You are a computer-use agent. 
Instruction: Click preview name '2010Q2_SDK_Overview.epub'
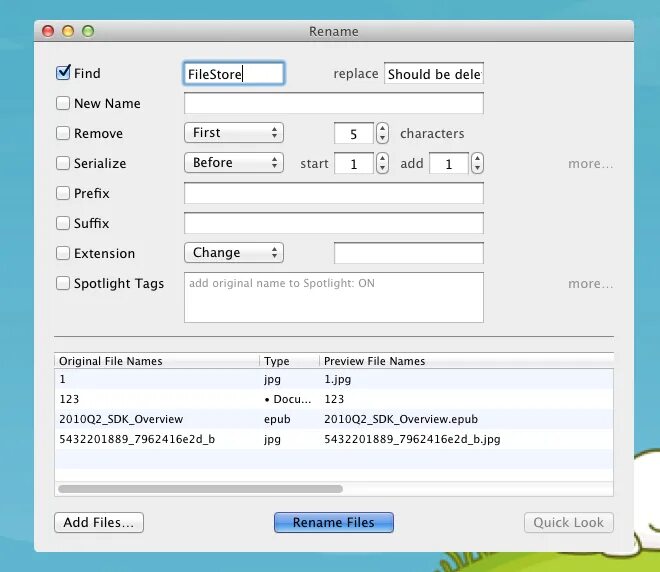[x=401, y=419]
